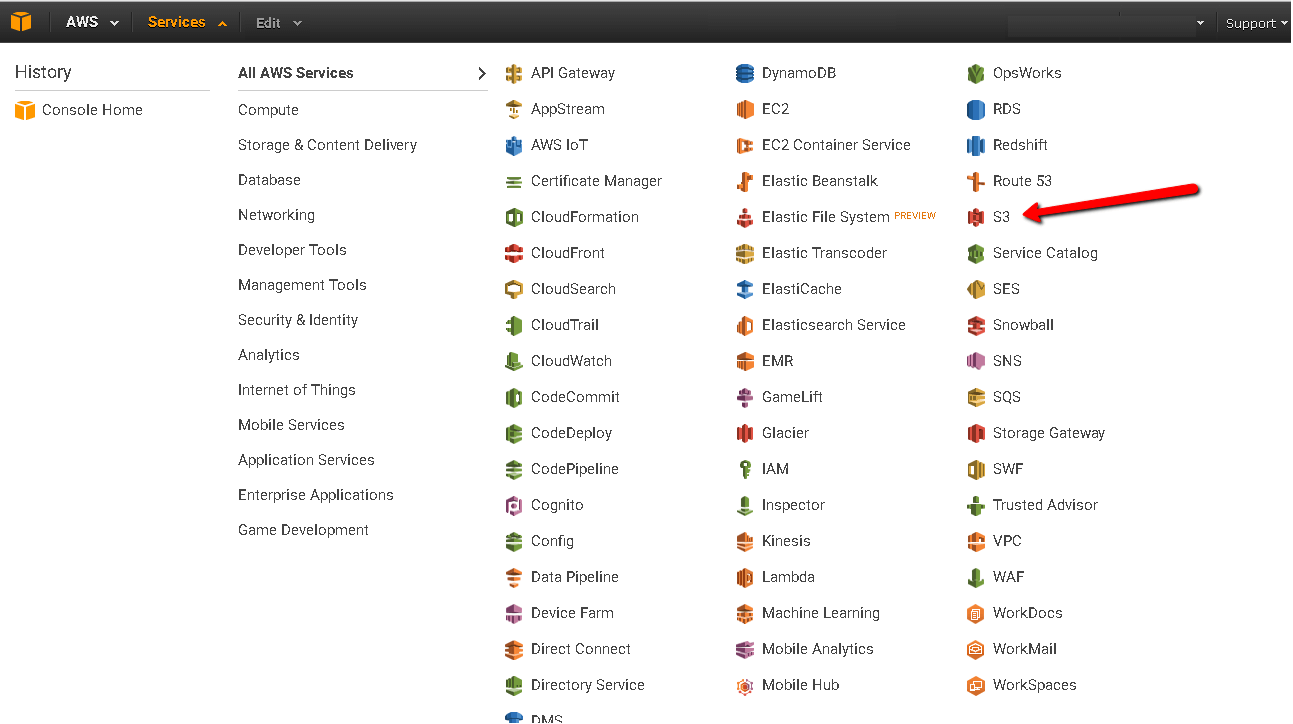
Task: Choose Storage & Content Delivery category
Action: coord(327,145)
